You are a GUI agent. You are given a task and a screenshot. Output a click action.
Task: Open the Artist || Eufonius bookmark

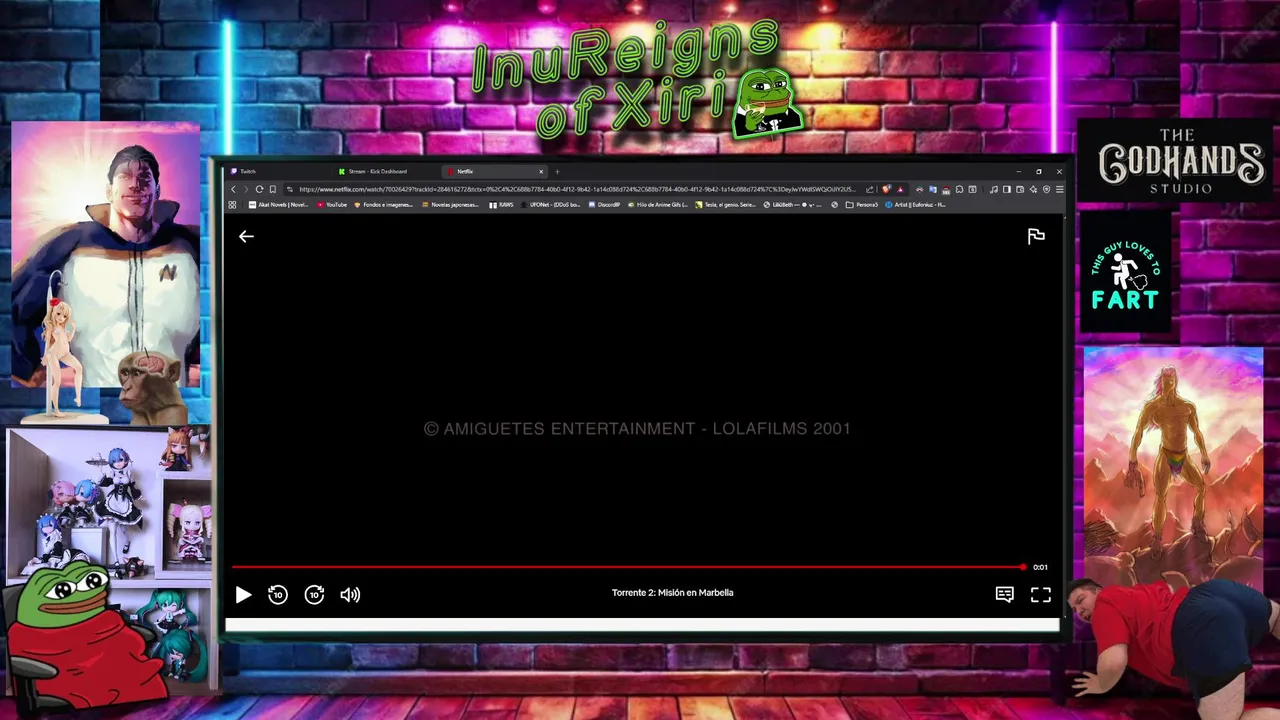915,205
